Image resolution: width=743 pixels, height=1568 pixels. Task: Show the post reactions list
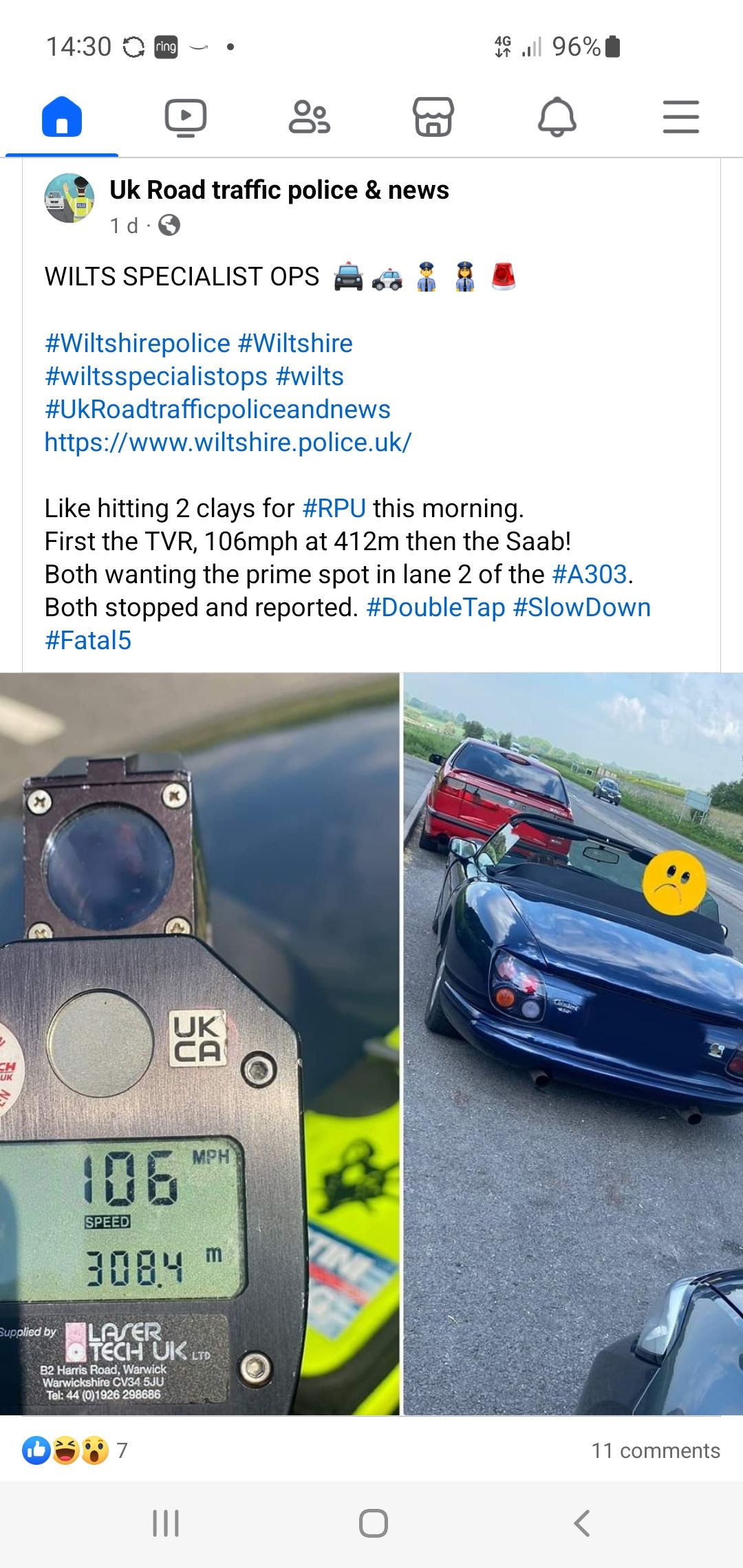pyautogui.click(x=74, y=1450)
